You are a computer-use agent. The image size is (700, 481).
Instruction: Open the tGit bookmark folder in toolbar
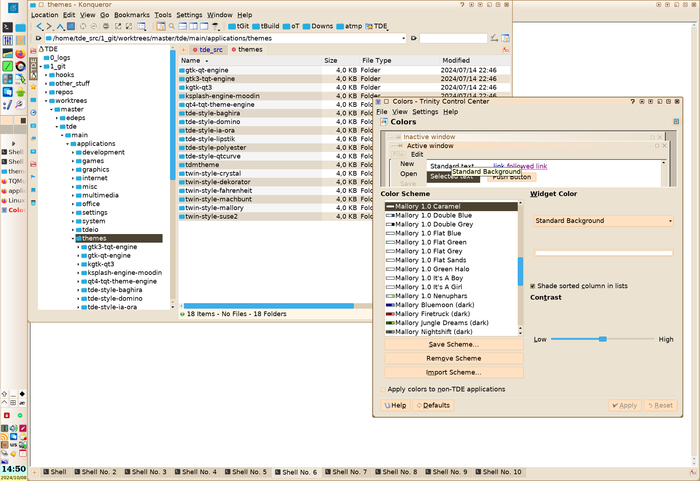pos(238,26)
